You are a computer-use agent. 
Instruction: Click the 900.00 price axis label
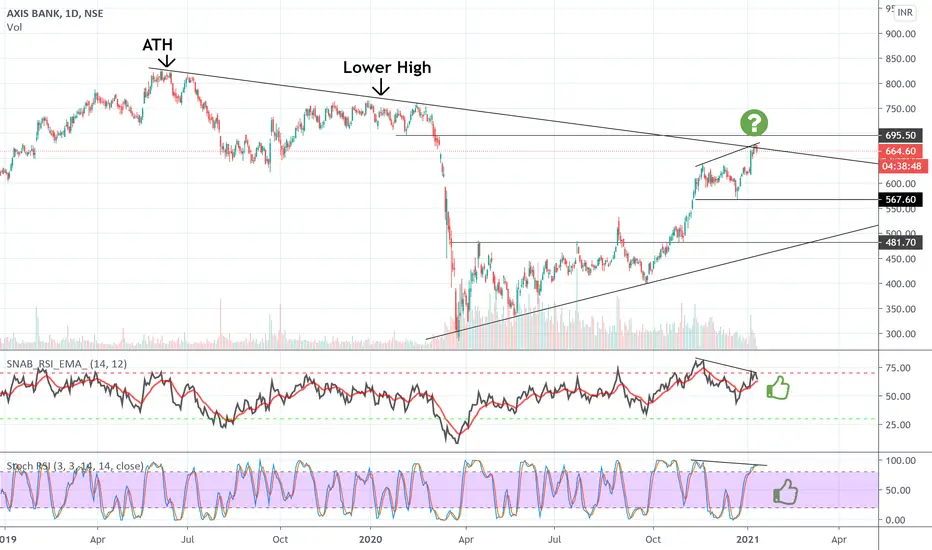[900, 34]
